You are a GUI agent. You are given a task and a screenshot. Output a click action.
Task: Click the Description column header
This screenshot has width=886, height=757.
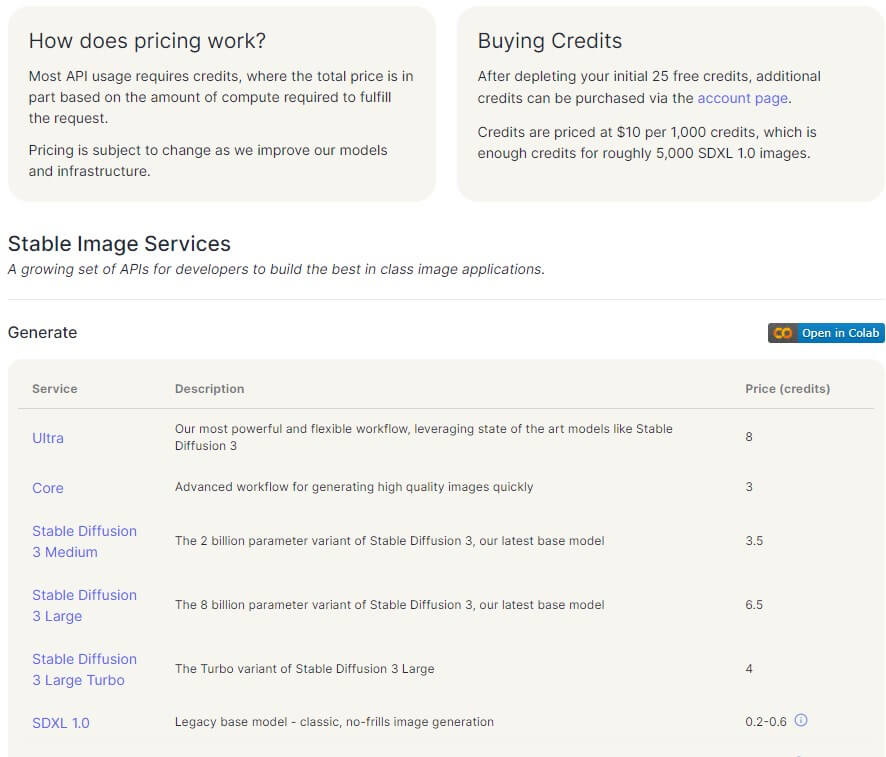[209, 388]
